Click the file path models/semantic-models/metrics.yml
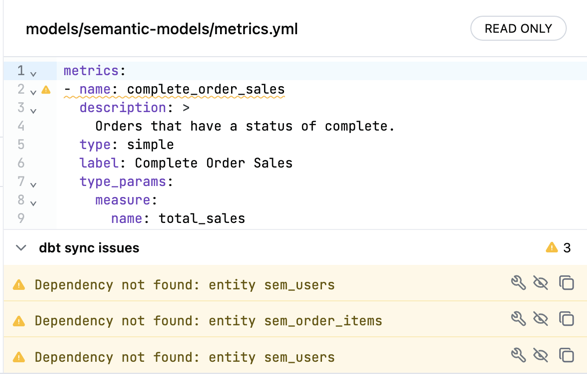This screenshot has height=374, width=587. pyautogui.click(x=162, y=29)
